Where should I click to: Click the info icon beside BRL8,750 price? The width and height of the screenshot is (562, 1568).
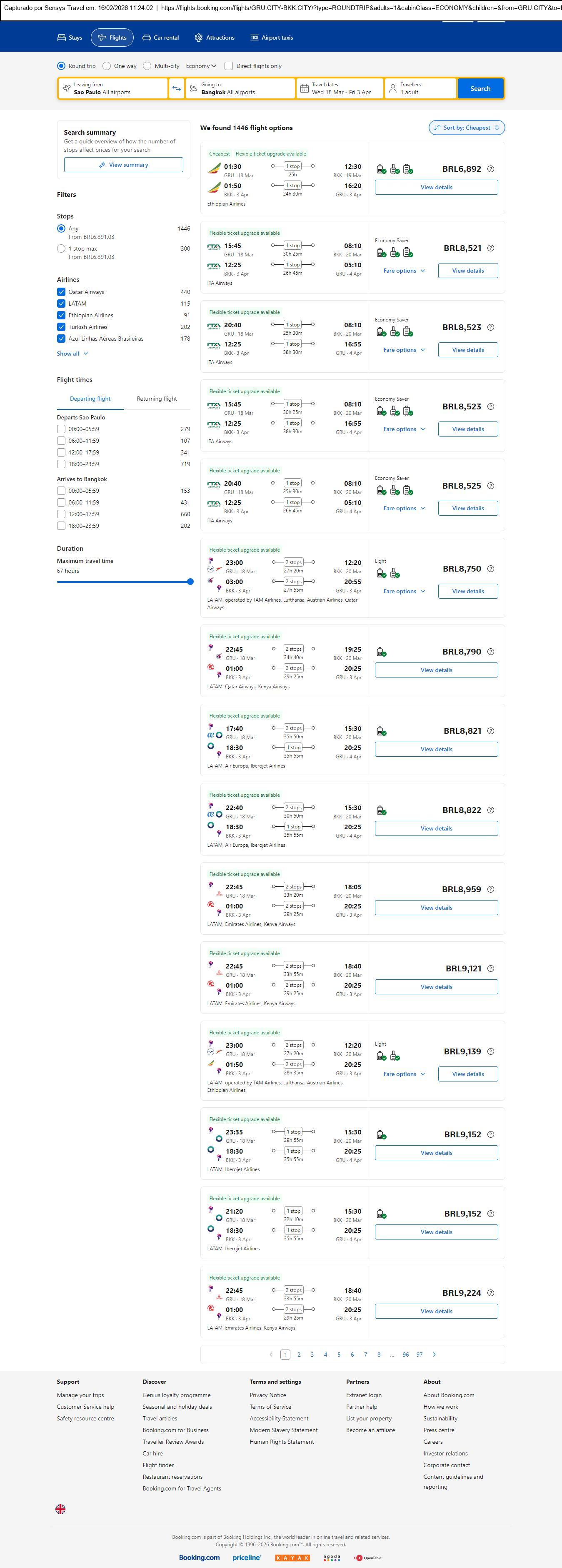point(491,569)
